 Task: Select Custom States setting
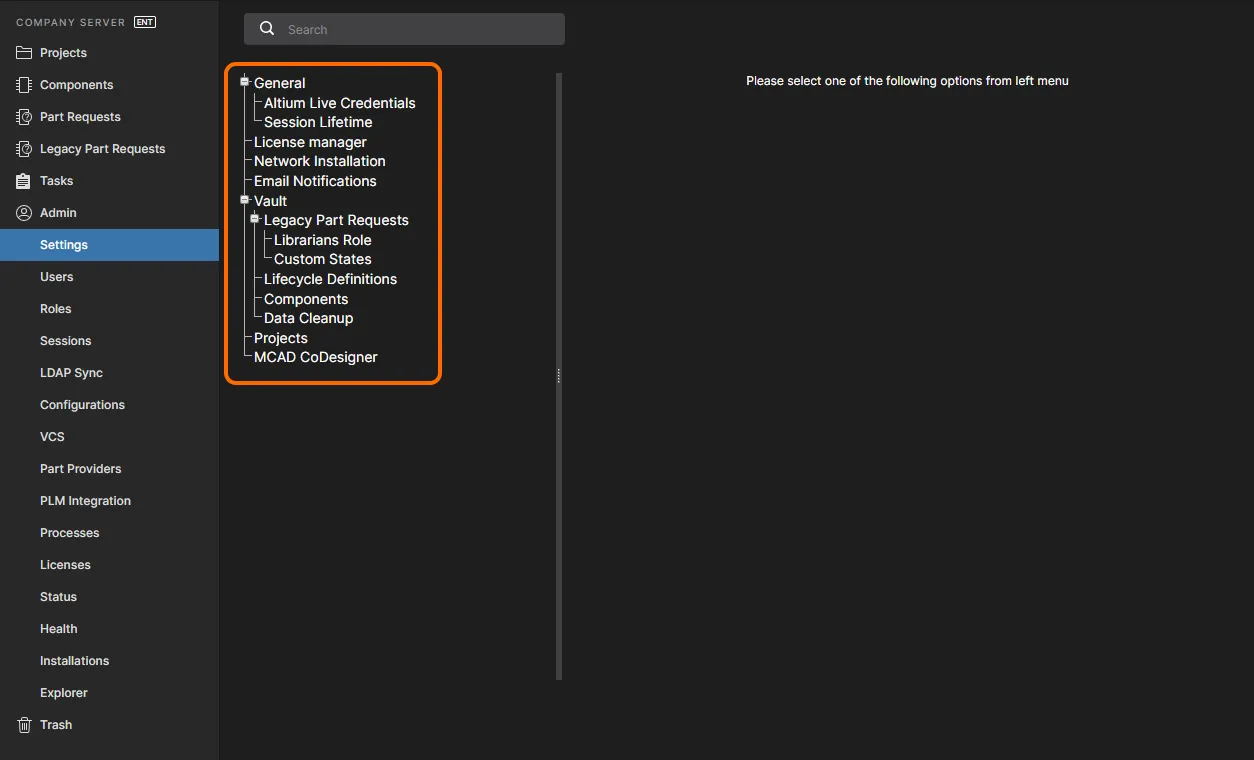(x=322, y=259)
